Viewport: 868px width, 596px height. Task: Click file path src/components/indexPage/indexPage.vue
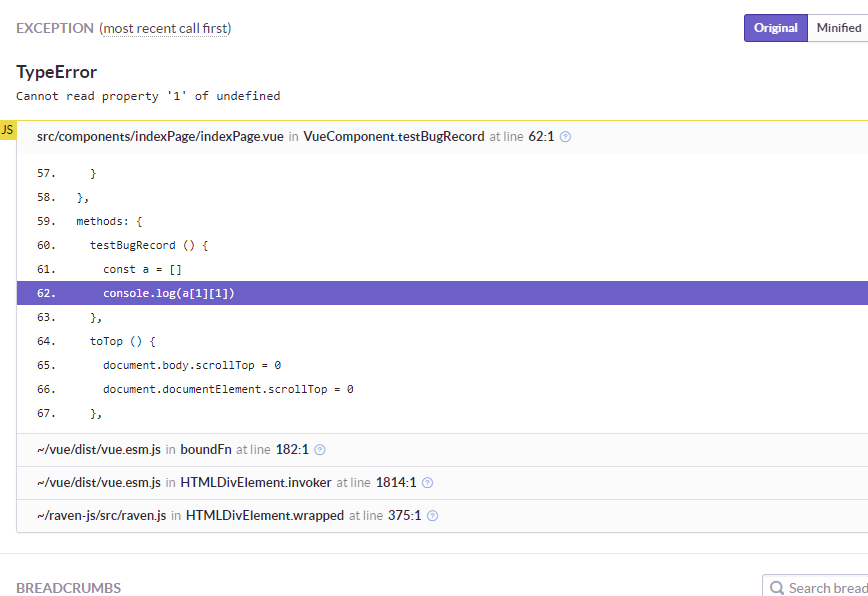coord(160,137)
